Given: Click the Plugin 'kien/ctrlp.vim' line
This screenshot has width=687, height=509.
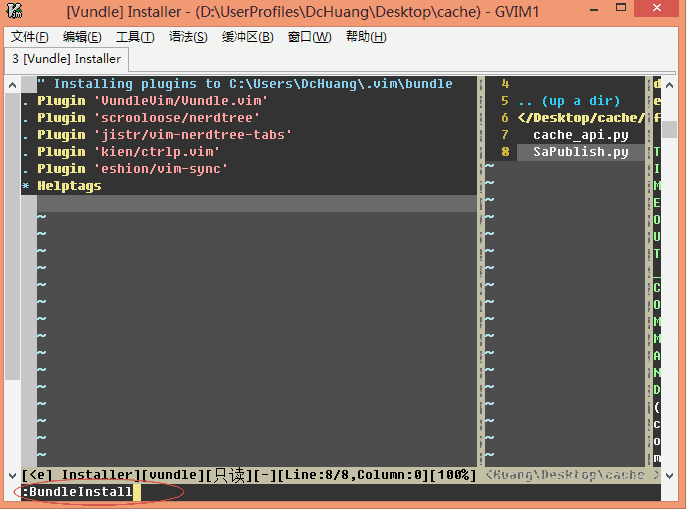Looking at the screenshot, I should 128,152.
